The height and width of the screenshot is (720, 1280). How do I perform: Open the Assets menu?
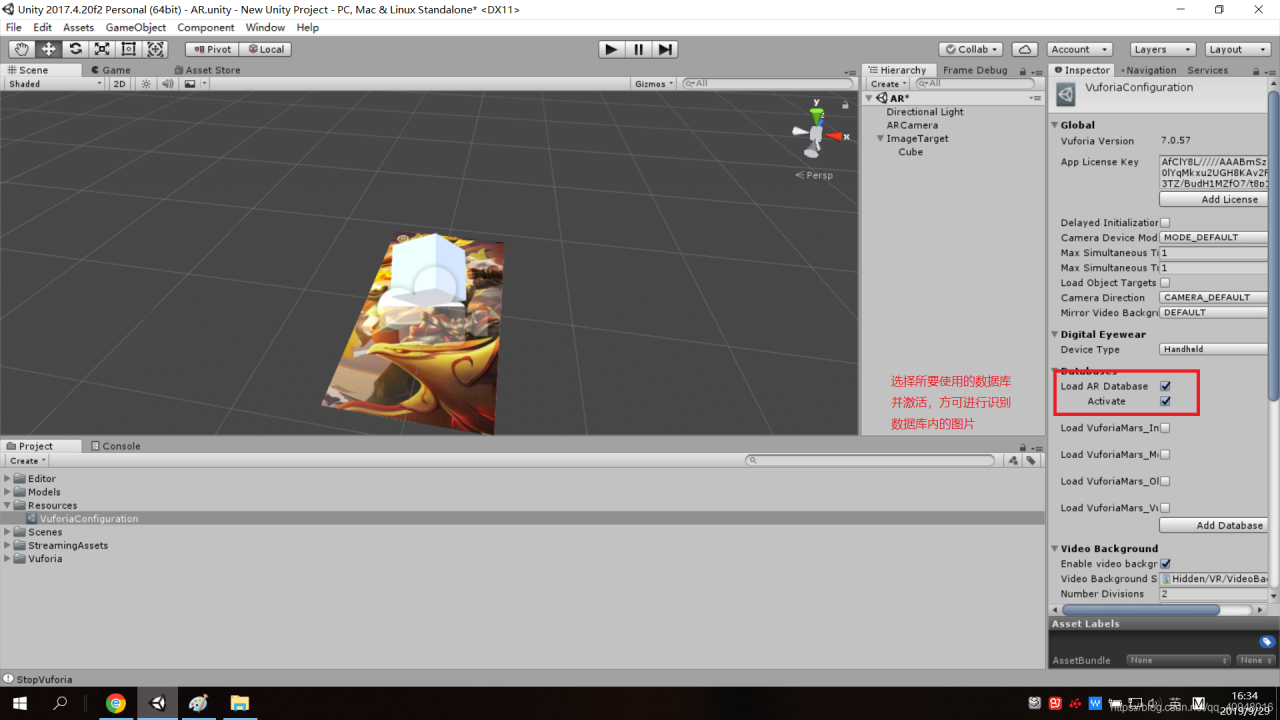[79, 27]
